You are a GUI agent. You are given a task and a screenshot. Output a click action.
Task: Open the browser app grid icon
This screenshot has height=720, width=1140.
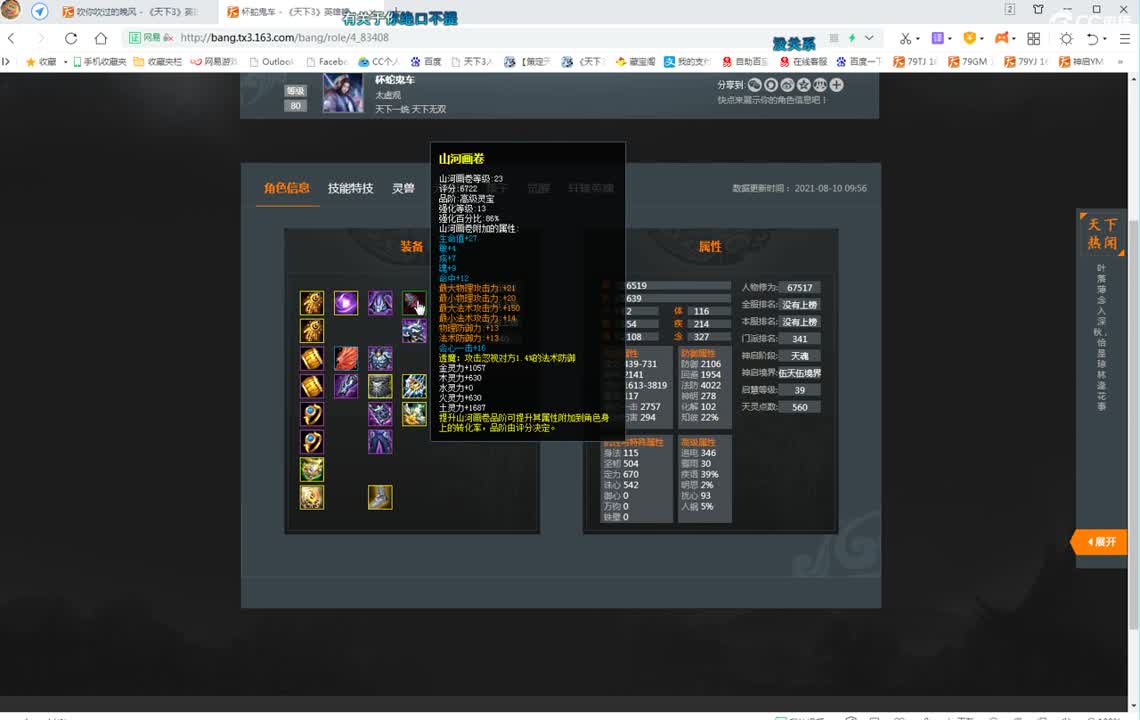pos(1034,39)
